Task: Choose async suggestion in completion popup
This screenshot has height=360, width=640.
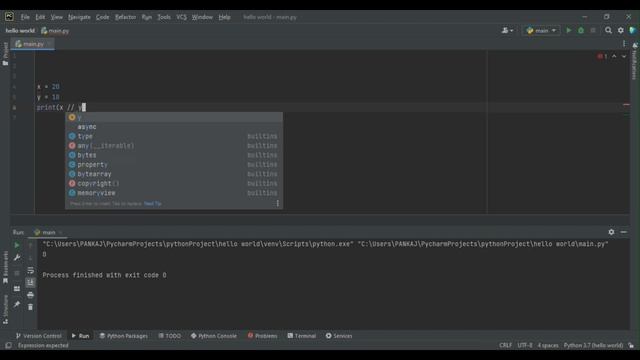Action: (x=174, y=127)
